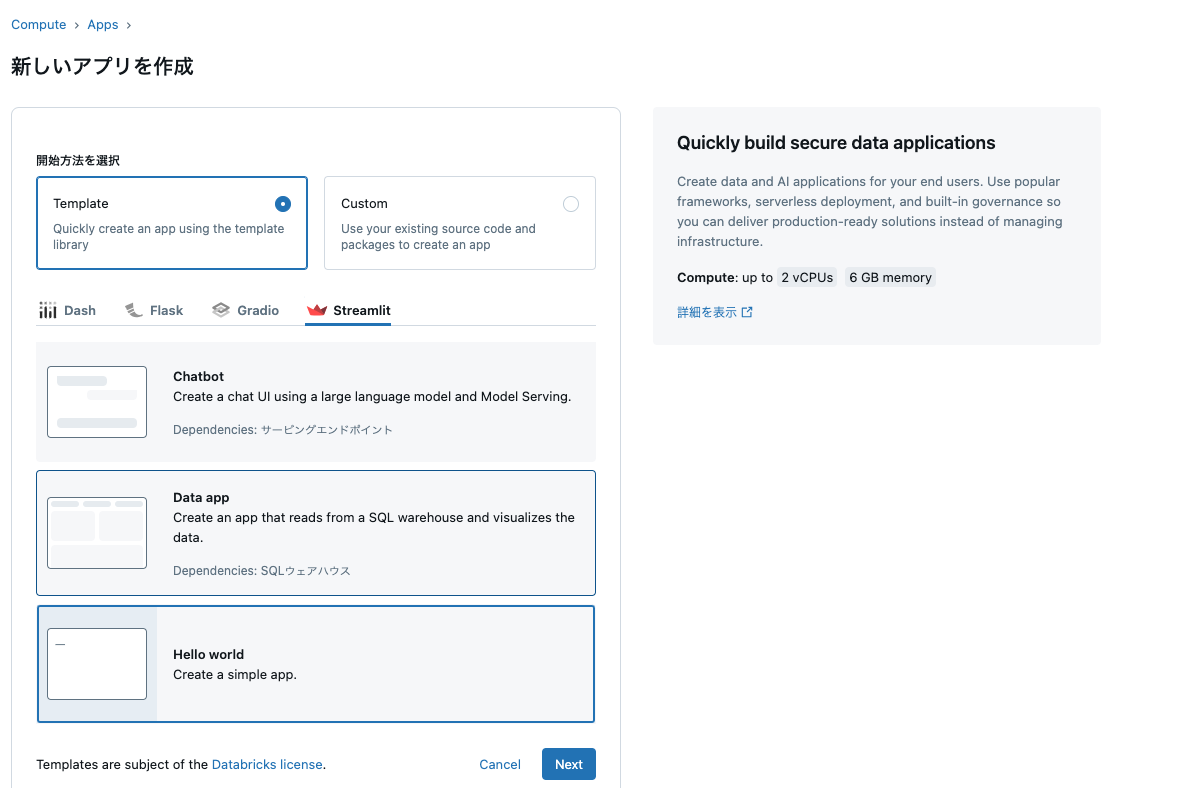Open the Gradio tab

(x=246, y=310)
